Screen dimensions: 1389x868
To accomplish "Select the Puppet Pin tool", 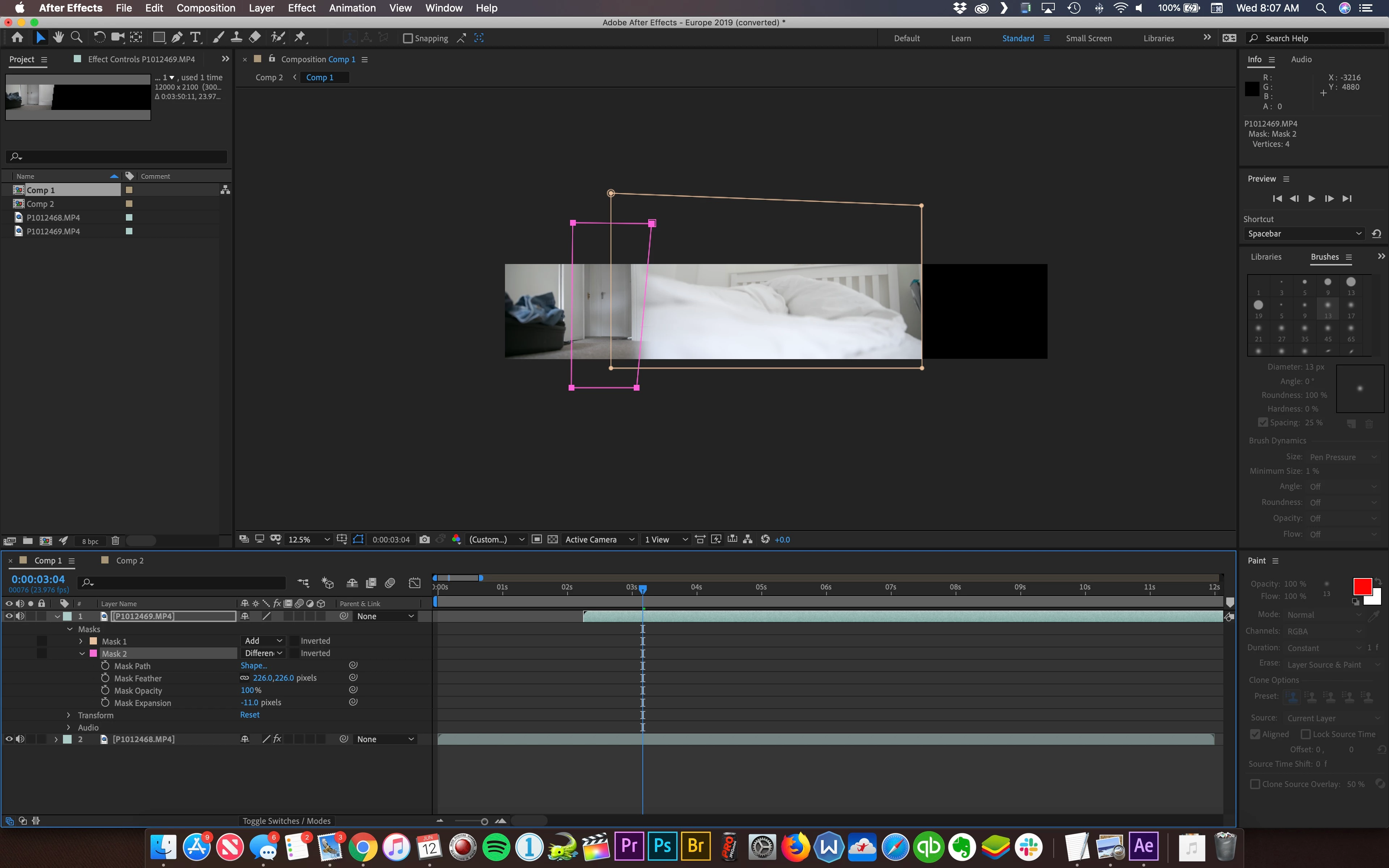I will [x=300, y=38].
